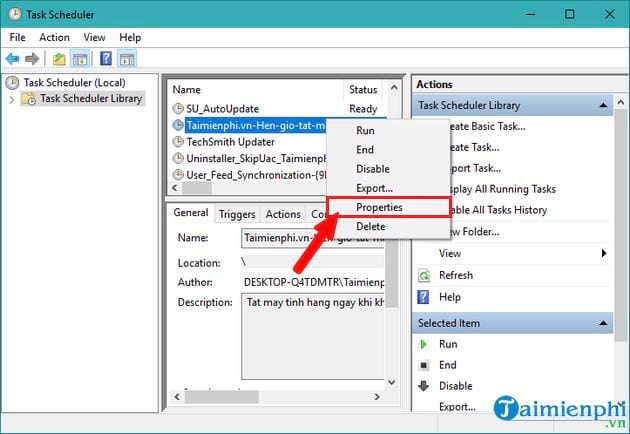Toggle the Show/Hide Action Pane icon
The width and height of the screenshot is (630, 434).
pos(127,59)
